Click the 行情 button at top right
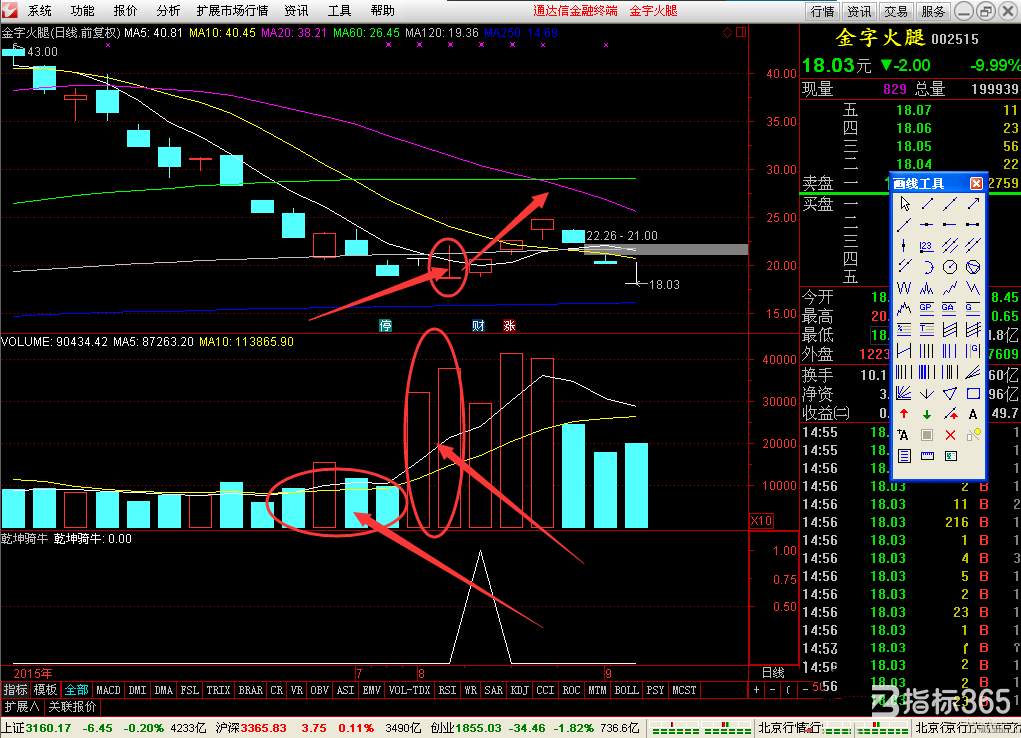The width and height of the screenshot is (1021, 738). pos(822,11)
